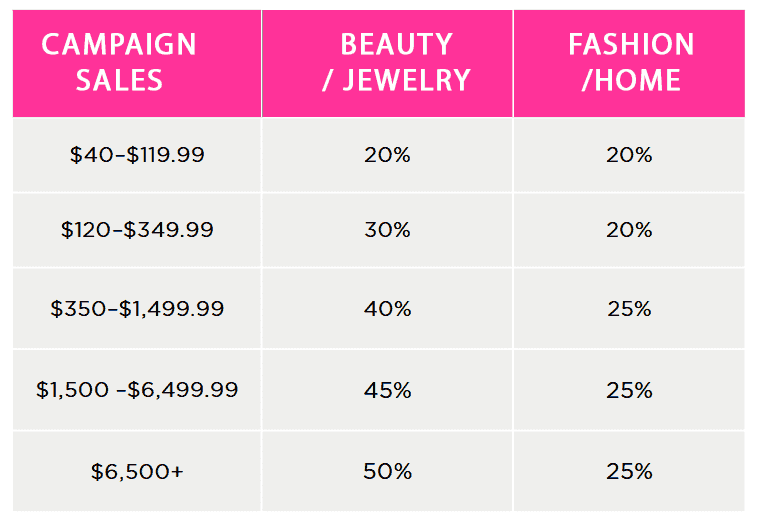Click the word CAMPAIGN in the header

(119, 45)
